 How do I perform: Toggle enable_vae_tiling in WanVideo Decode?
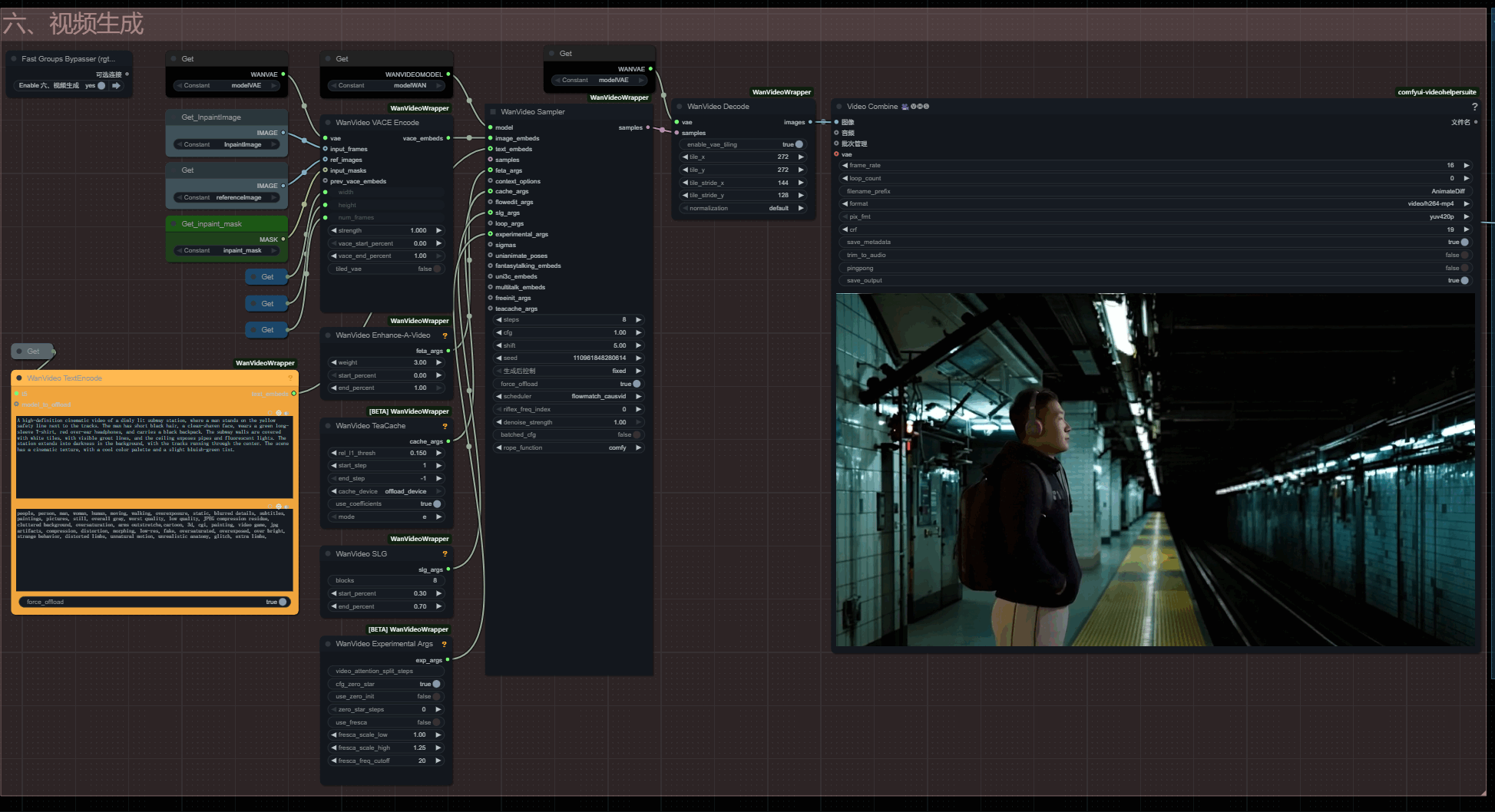[x=799, y=144]
